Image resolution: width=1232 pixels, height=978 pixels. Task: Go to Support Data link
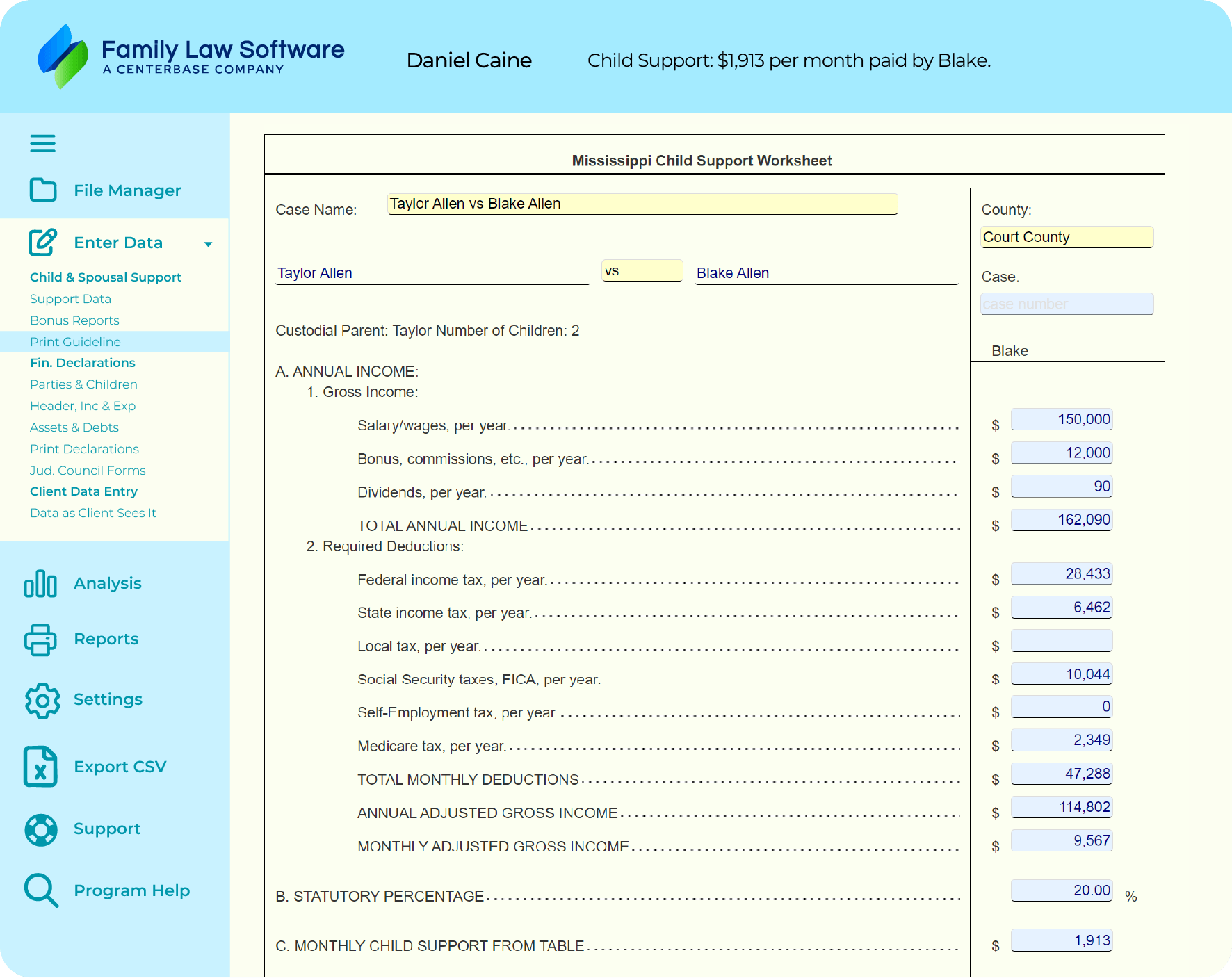pyautogui.click(x=70, y=299)
